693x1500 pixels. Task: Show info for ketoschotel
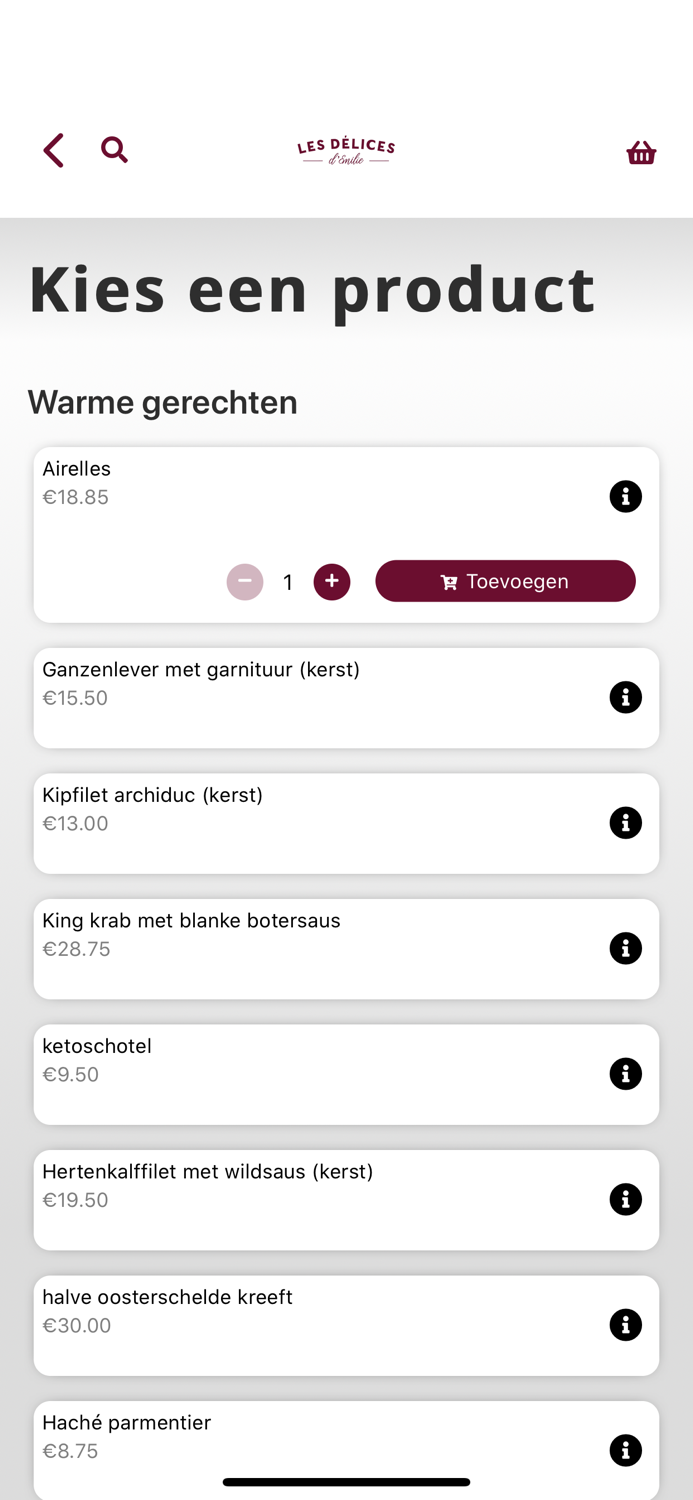(625, 1074)
